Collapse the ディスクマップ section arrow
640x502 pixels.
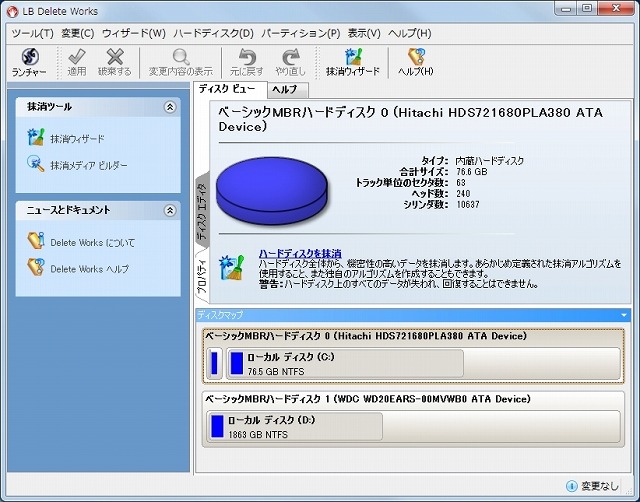[624, 315]
